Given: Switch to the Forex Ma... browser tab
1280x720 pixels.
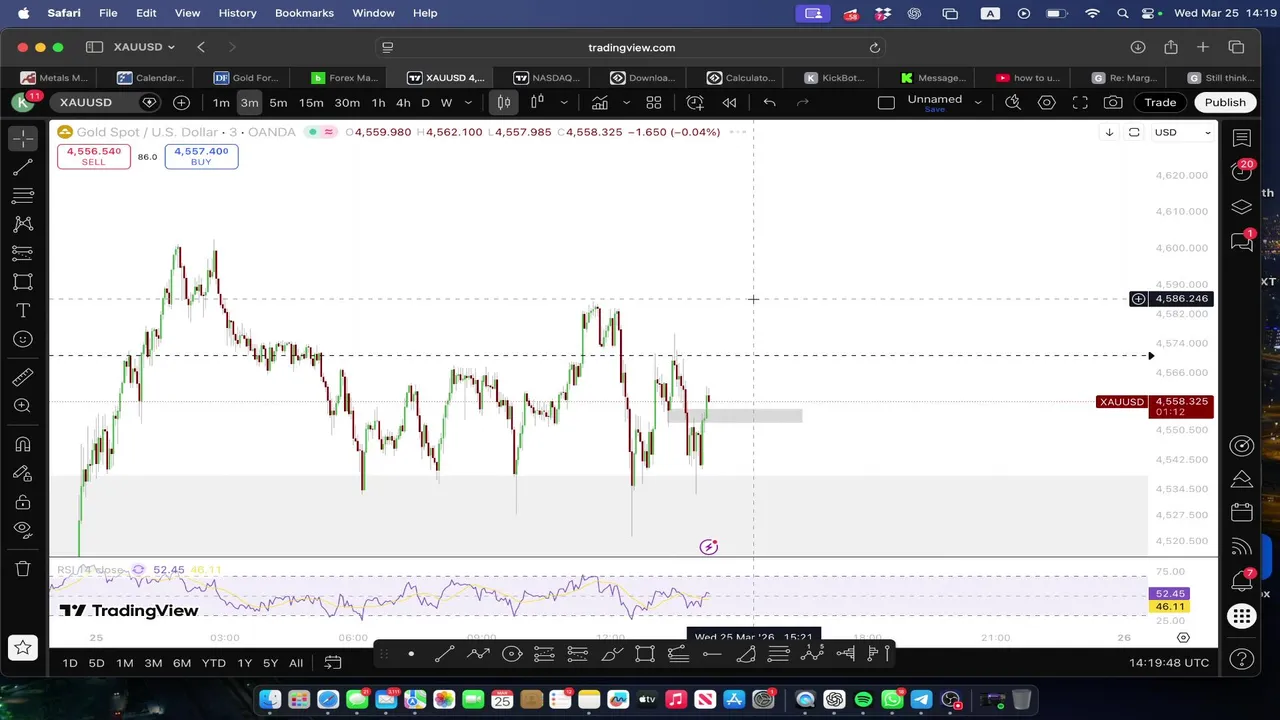Looking at the screenshot, I should click(345, 78).
